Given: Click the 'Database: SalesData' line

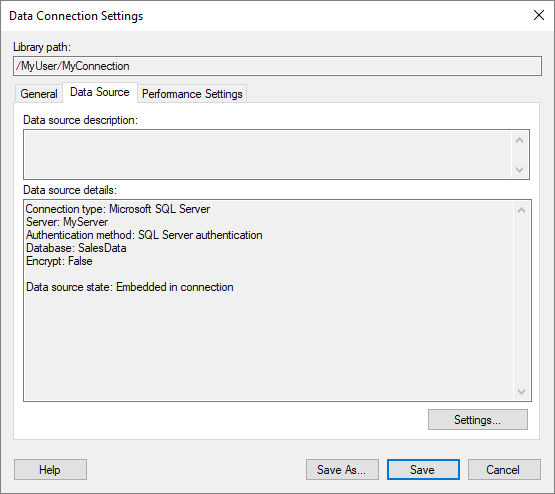Looking at the screenshot, I should [76, 248].
